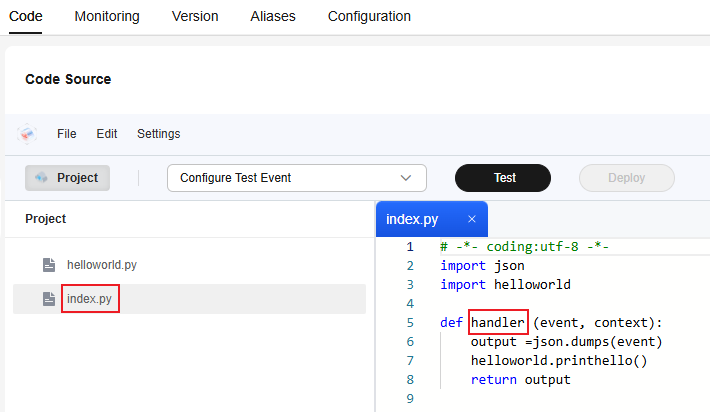
Task: Toggle the Project panel button
Action: click(67, 178)
